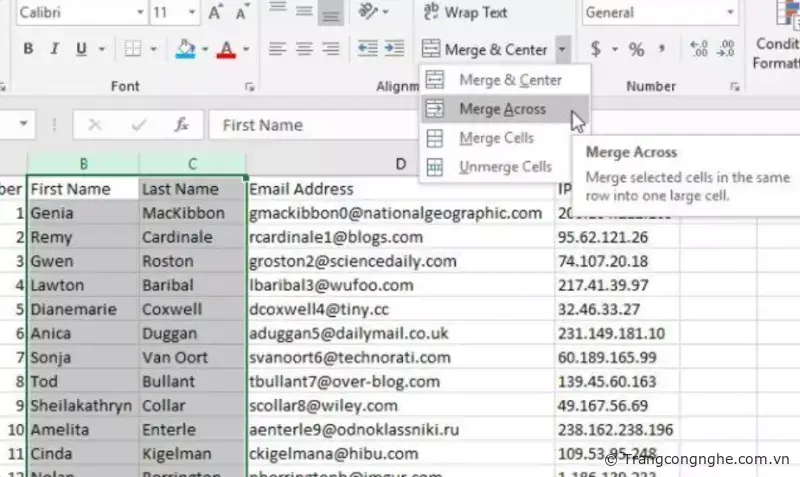
Task: Click the fill color paint bucket
Action: click(x=185, y=49)
